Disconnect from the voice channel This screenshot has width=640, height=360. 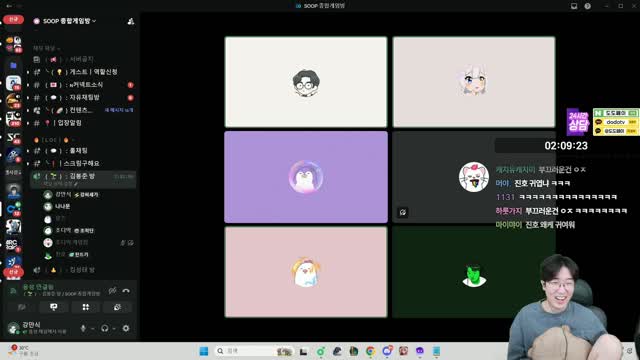pos(126,291)
